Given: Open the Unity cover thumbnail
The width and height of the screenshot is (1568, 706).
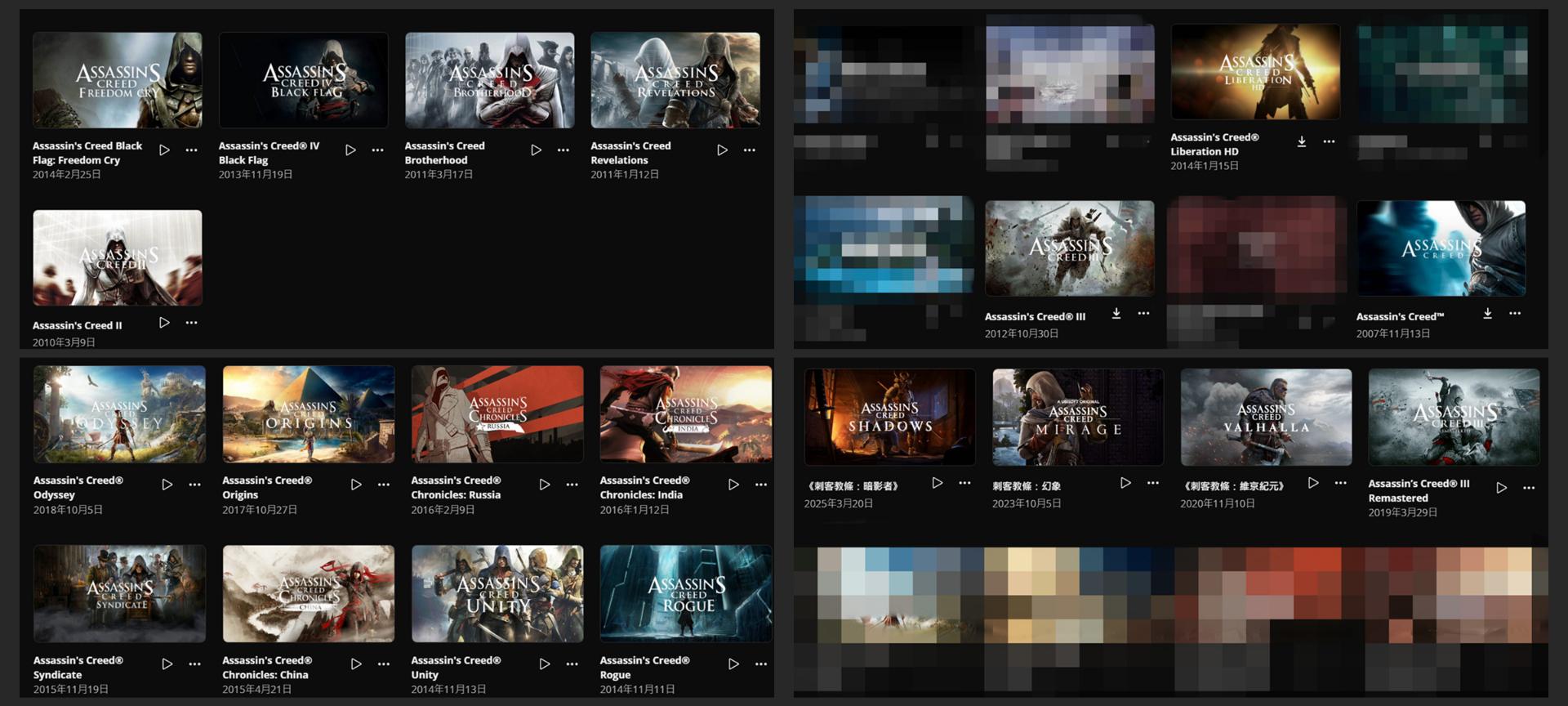Looking at the screenshot, I should 497,593.
